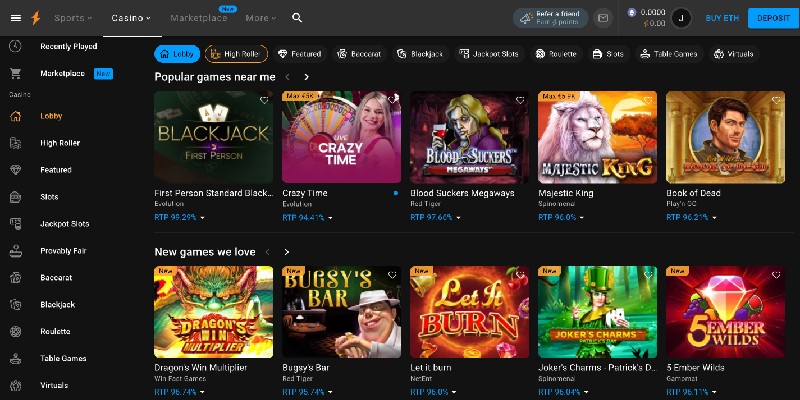Image resolution: width=800 pixels, height=400 pixels.
Task: Open the search magnifier icon
Action: (x=297, y=18)
